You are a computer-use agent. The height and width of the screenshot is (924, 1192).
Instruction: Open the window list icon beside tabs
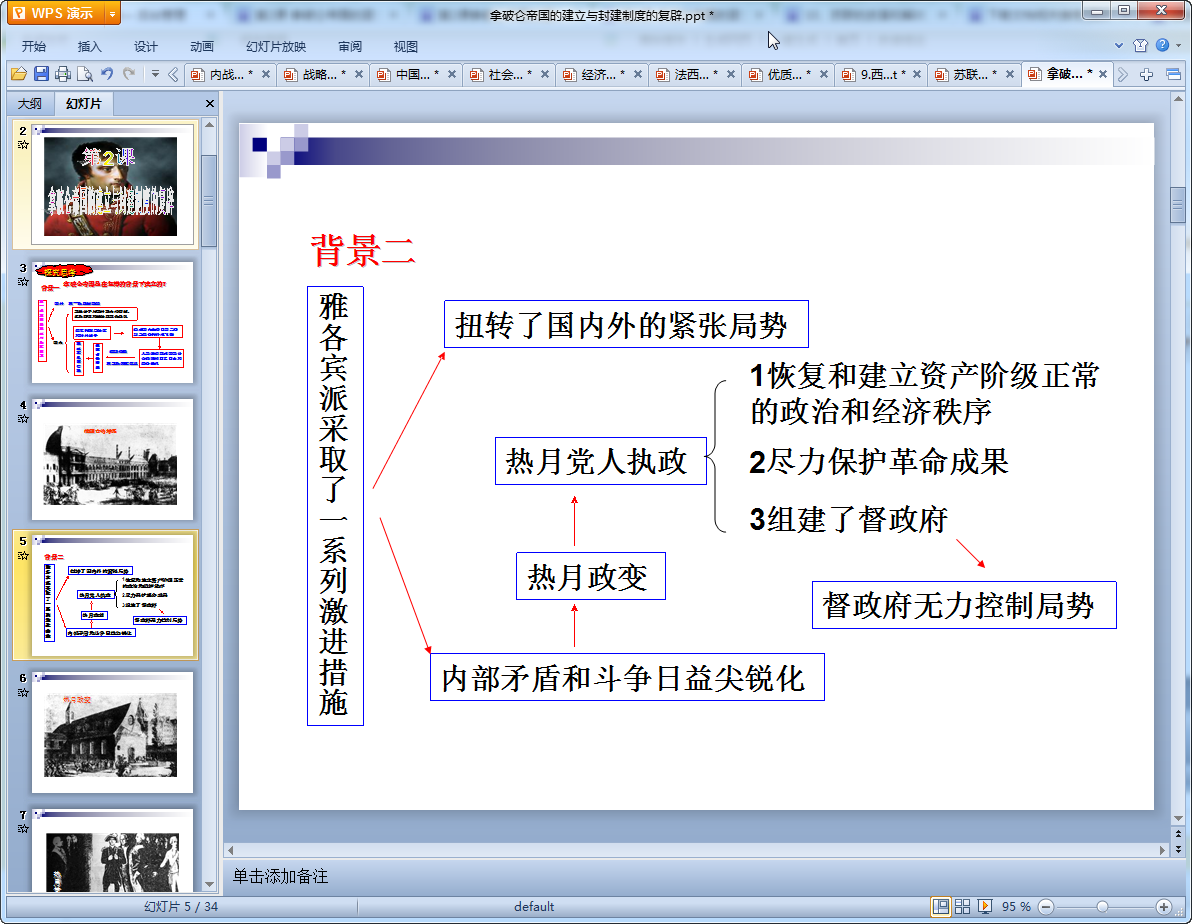[1173, 74]
